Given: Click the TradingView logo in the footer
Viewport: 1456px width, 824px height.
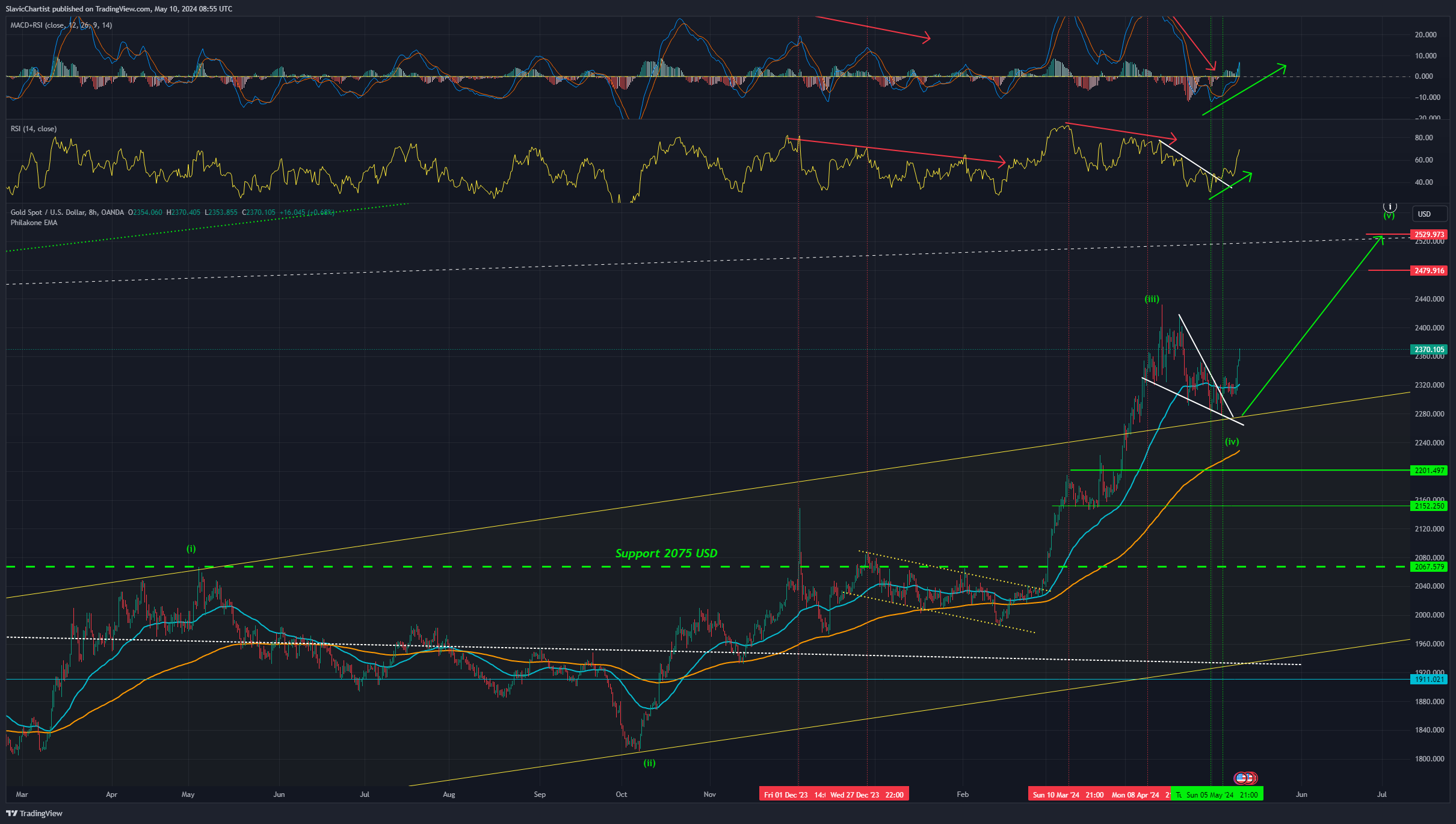Looking at the screenshot, I should click(x=34, y=813).
